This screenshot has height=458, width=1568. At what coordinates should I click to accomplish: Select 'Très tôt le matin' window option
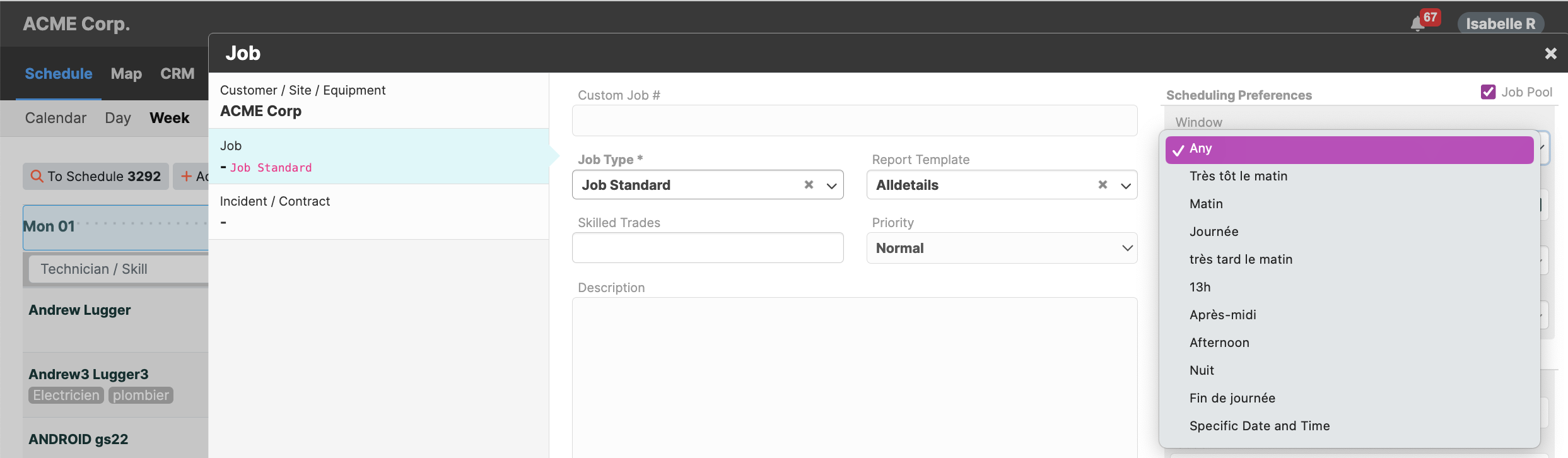(1238, 176)
